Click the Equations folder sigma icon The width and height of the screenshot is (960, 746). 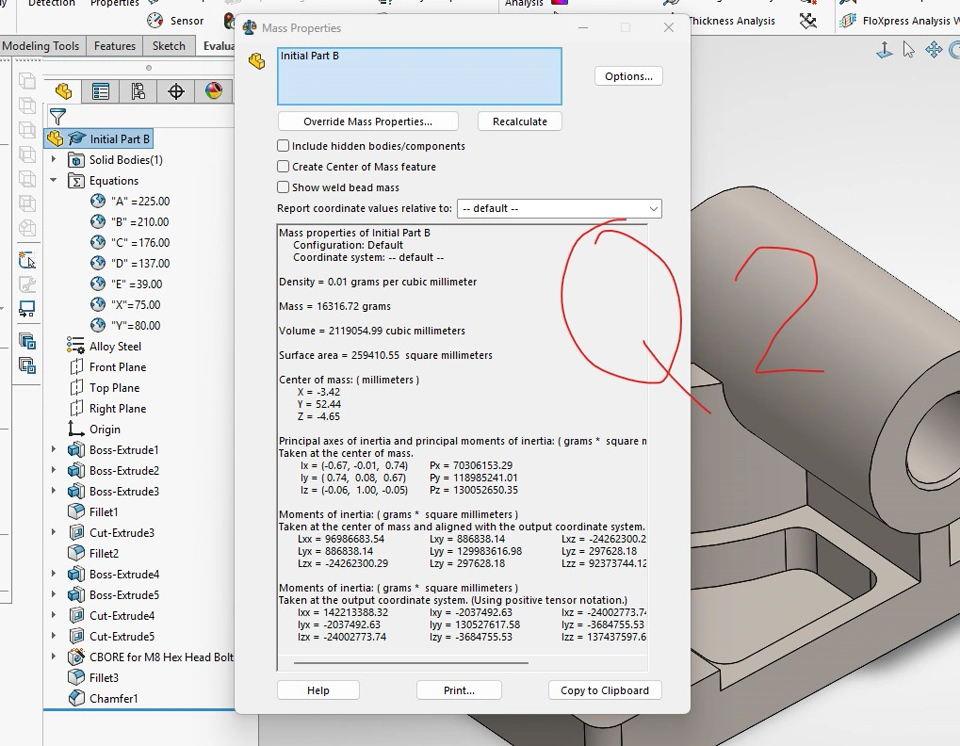(x=76, y=181)
